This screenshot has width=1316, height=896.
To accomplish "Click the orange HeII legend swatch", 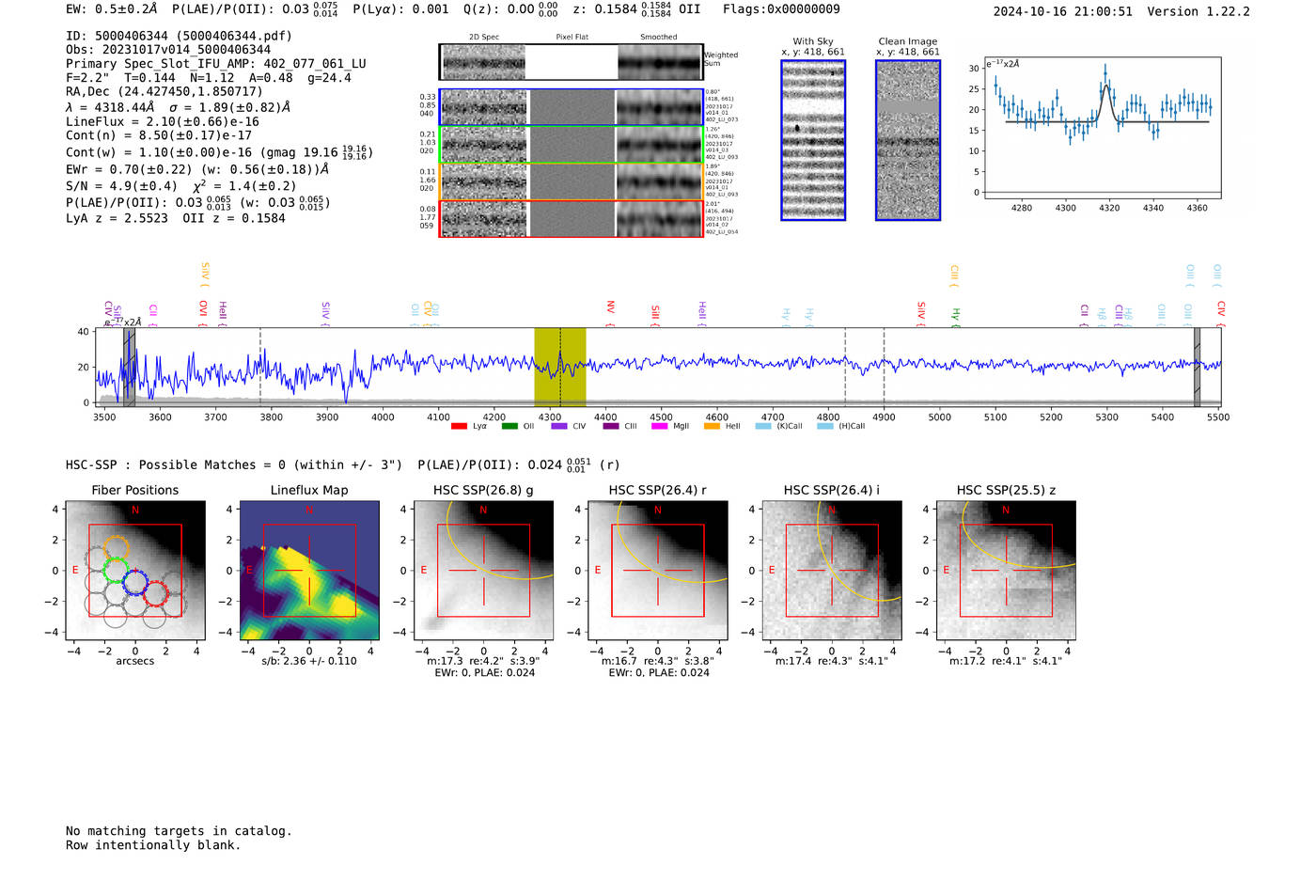I will tap(712, 427).
